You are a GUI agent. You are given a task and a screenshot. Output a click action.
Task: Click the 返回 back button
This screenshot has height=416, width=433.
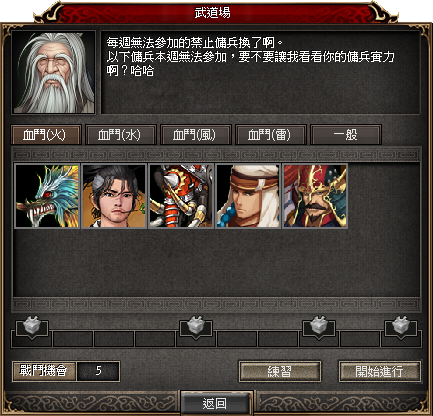click(x=216, y=404)
